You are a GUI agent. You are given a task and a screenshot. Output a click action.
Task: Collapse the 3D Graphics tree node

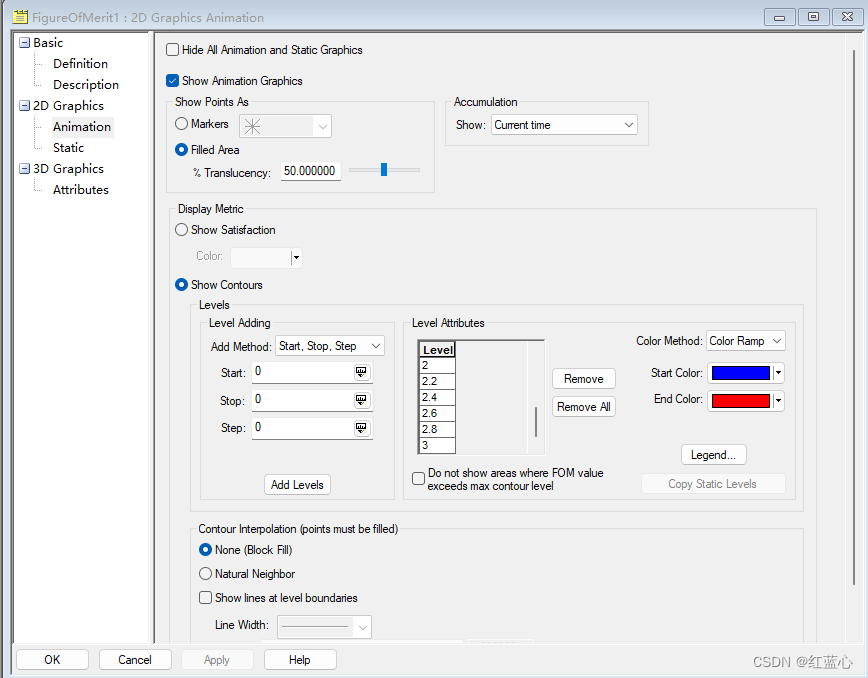[24, 169]
